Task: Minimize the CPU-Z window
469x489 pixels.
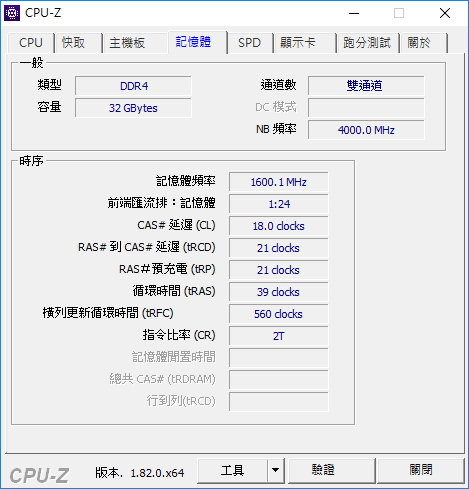Action: [354, 13]
